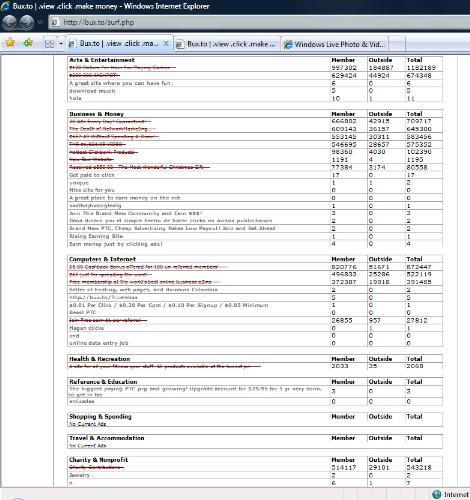This screenshot has height=500, width=470.
Task: Switch to the second Bux.to tab
Action: coord(227,44)
